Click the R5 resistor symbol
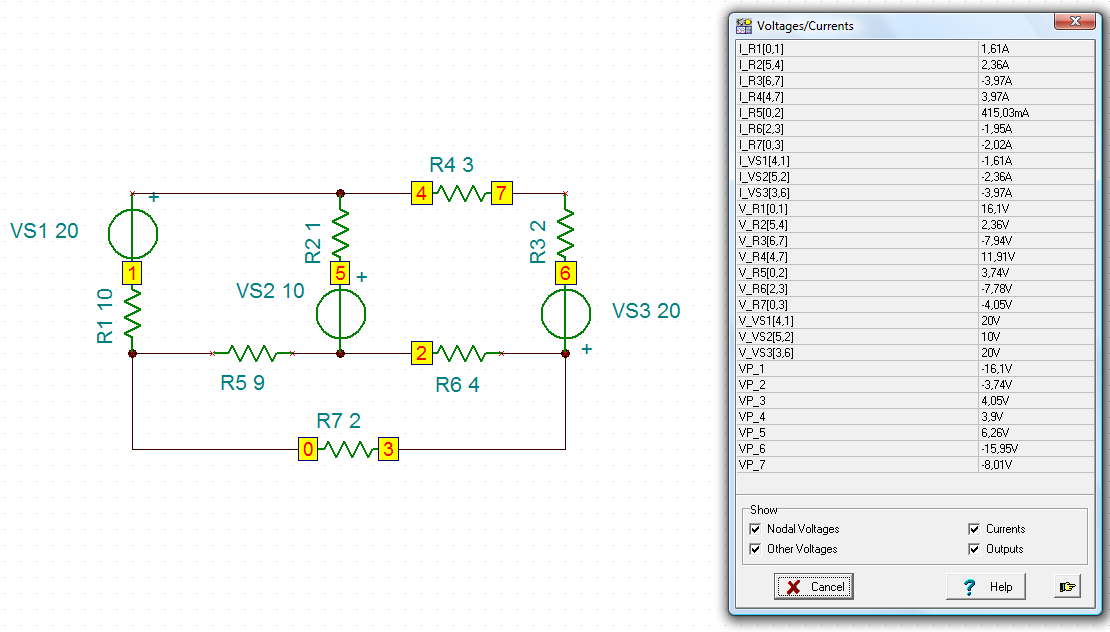The width and height of the screenshot is (1110, 632). pyautogui.click(x=253, y=353)
